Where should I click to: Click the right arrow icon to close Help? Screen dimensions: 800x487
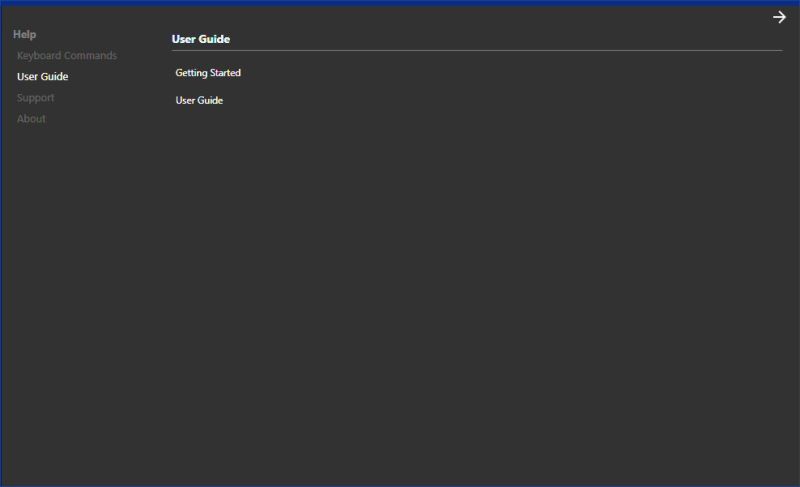coord(779,17)
